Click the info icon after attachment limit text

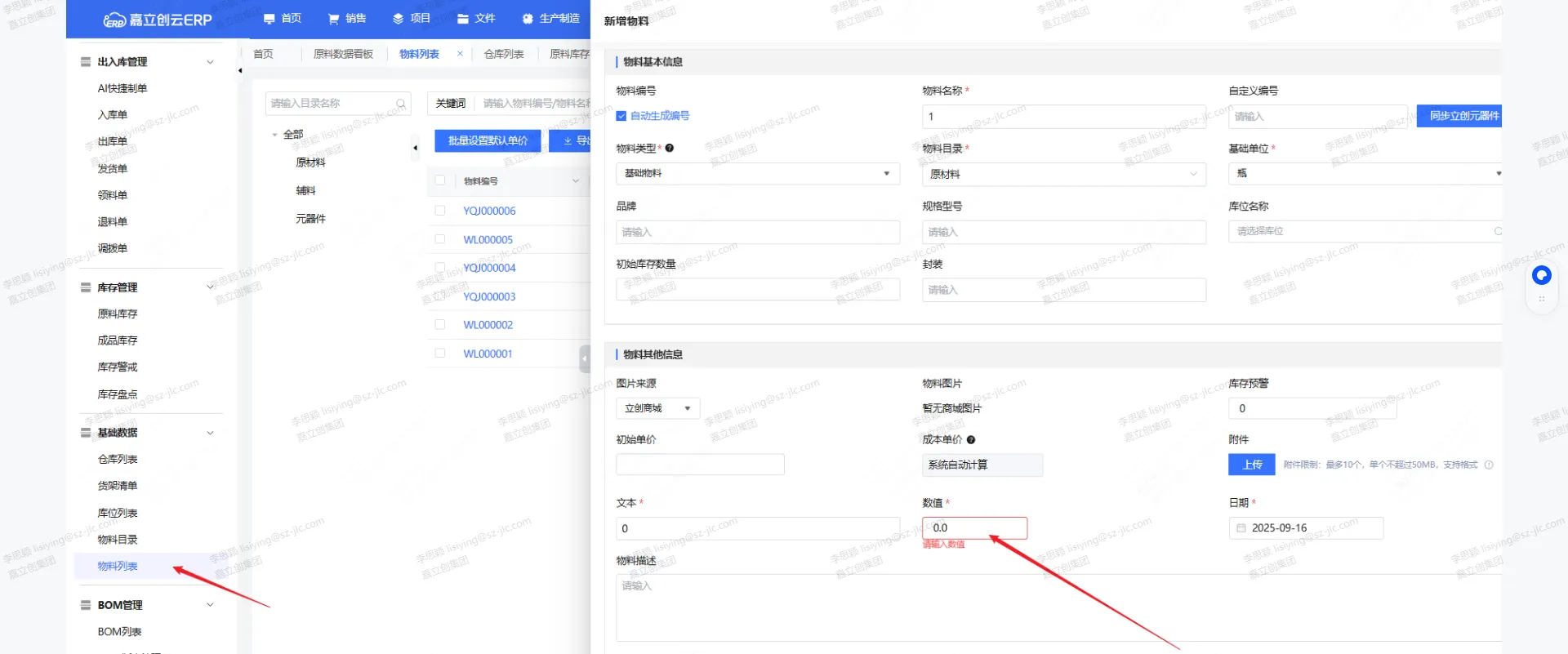(1489, 465)
